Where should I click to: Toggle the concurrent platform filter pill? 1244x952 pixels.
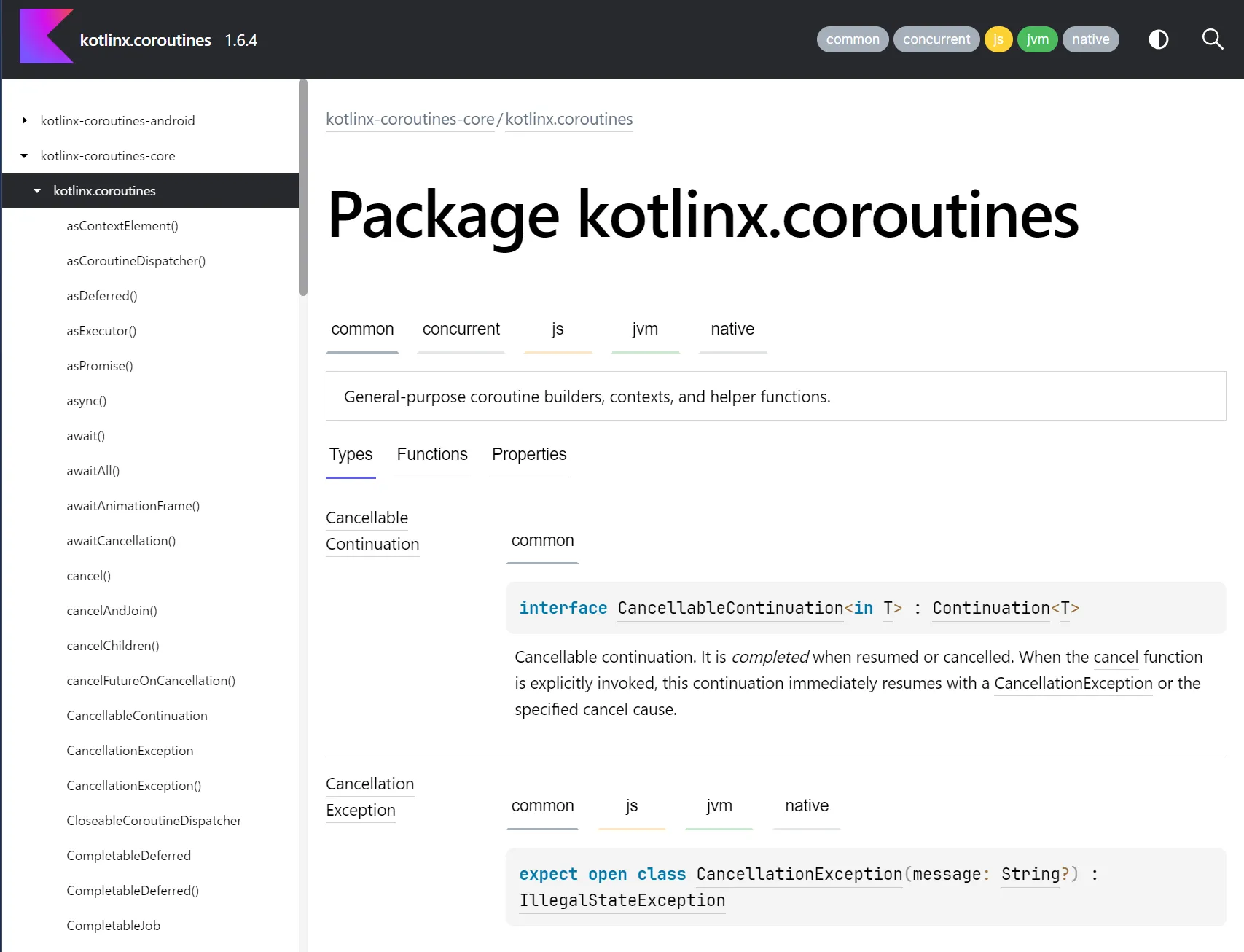(x=936, y=39)
